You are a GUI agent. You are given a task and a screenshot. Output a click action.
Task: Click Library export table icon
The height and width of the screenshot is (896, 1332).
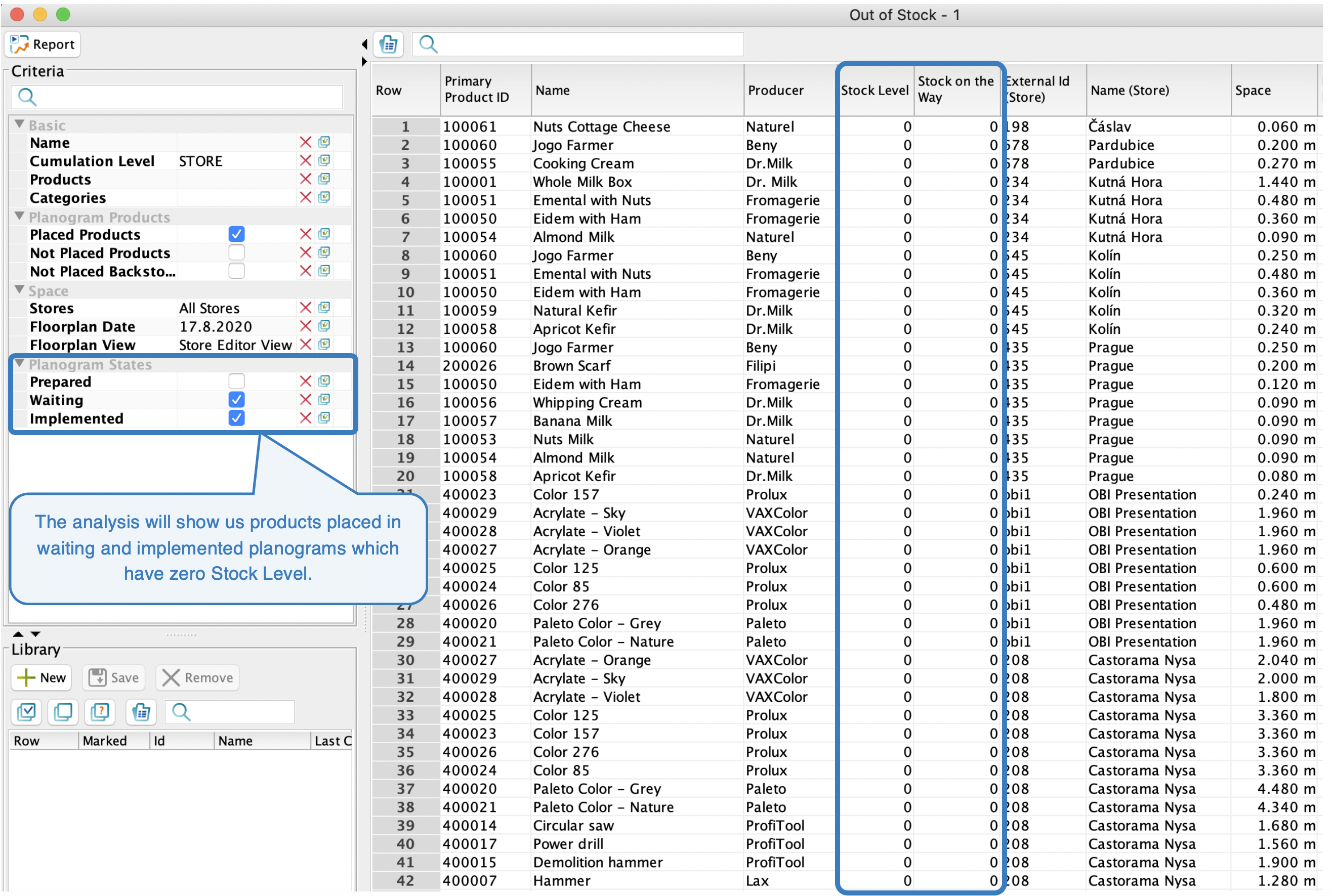(x=141, y=712)
